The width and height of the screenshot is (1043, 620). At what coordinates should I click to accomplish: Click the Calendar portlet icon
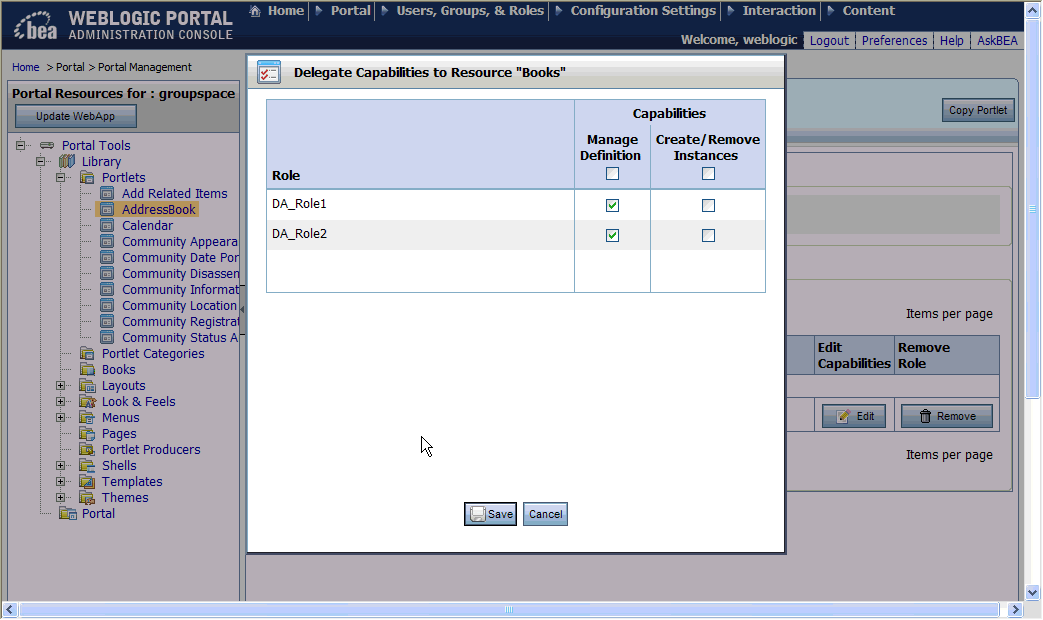point(106,225)
